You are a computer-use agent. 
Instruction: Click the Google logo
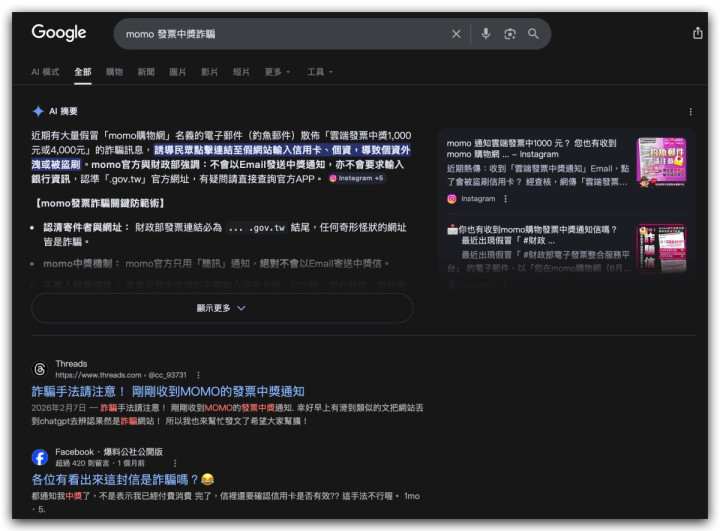(59, 33)
